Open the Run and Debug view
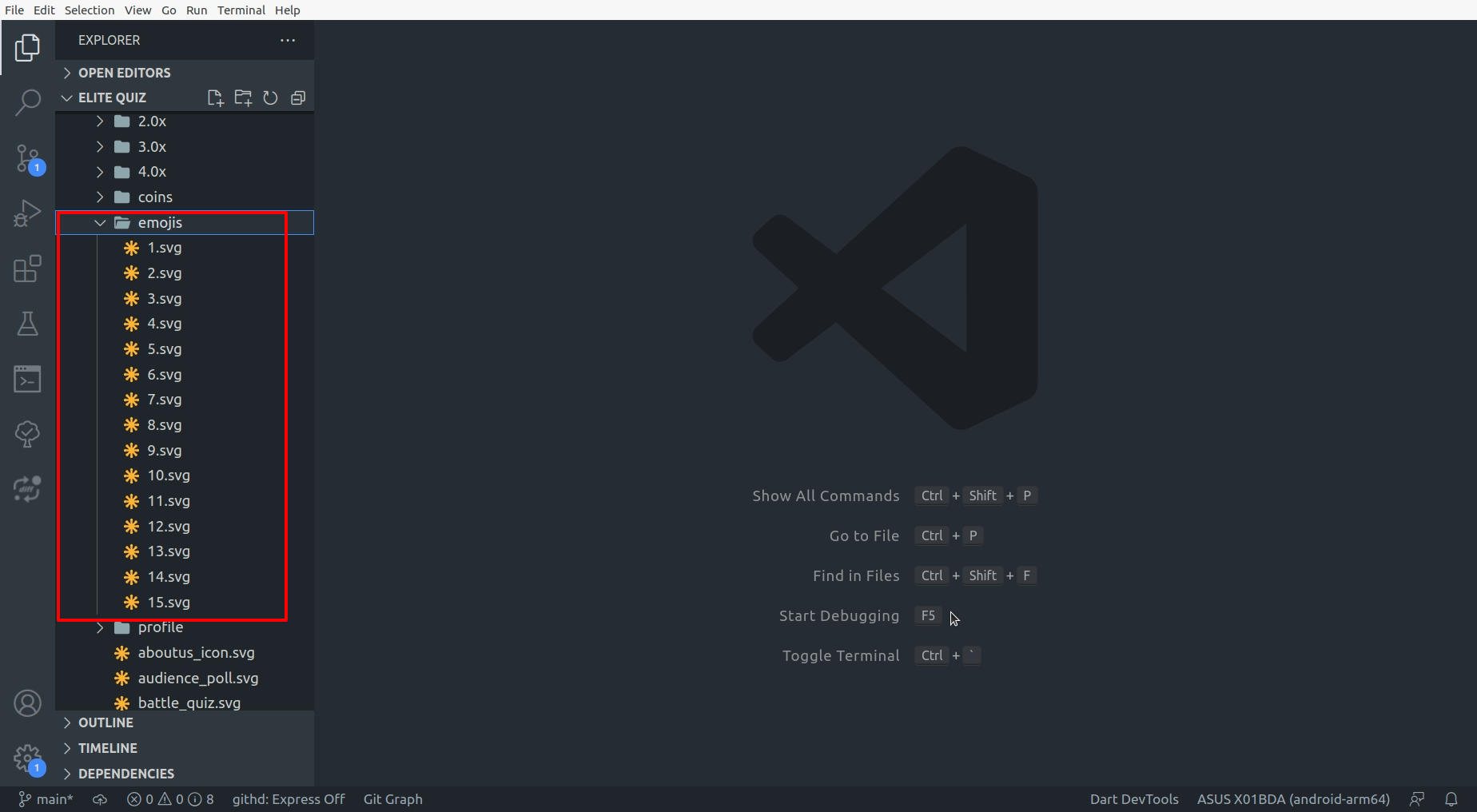The width and height of the screenshot is (1477, 812). click(27, 213)
